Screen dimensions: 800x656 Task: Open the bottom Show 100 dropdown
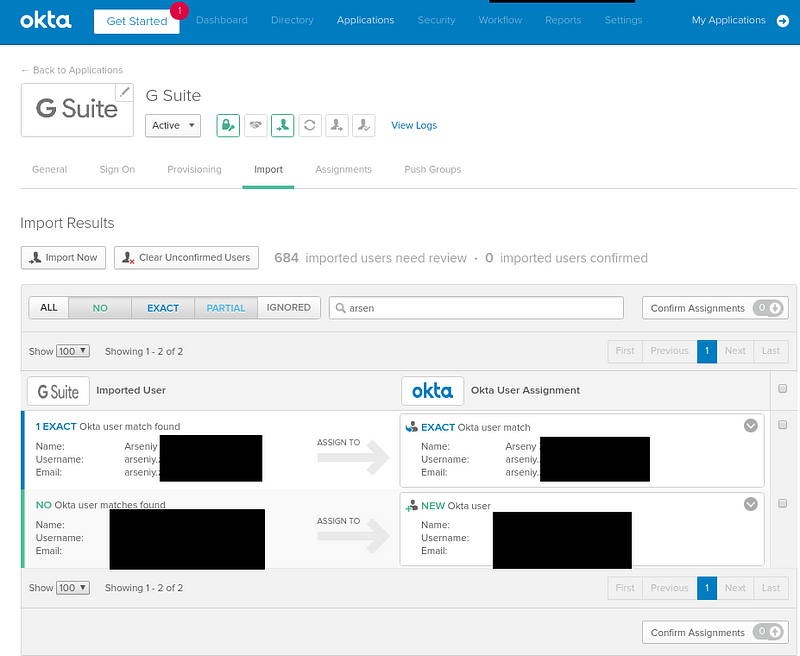73,588
